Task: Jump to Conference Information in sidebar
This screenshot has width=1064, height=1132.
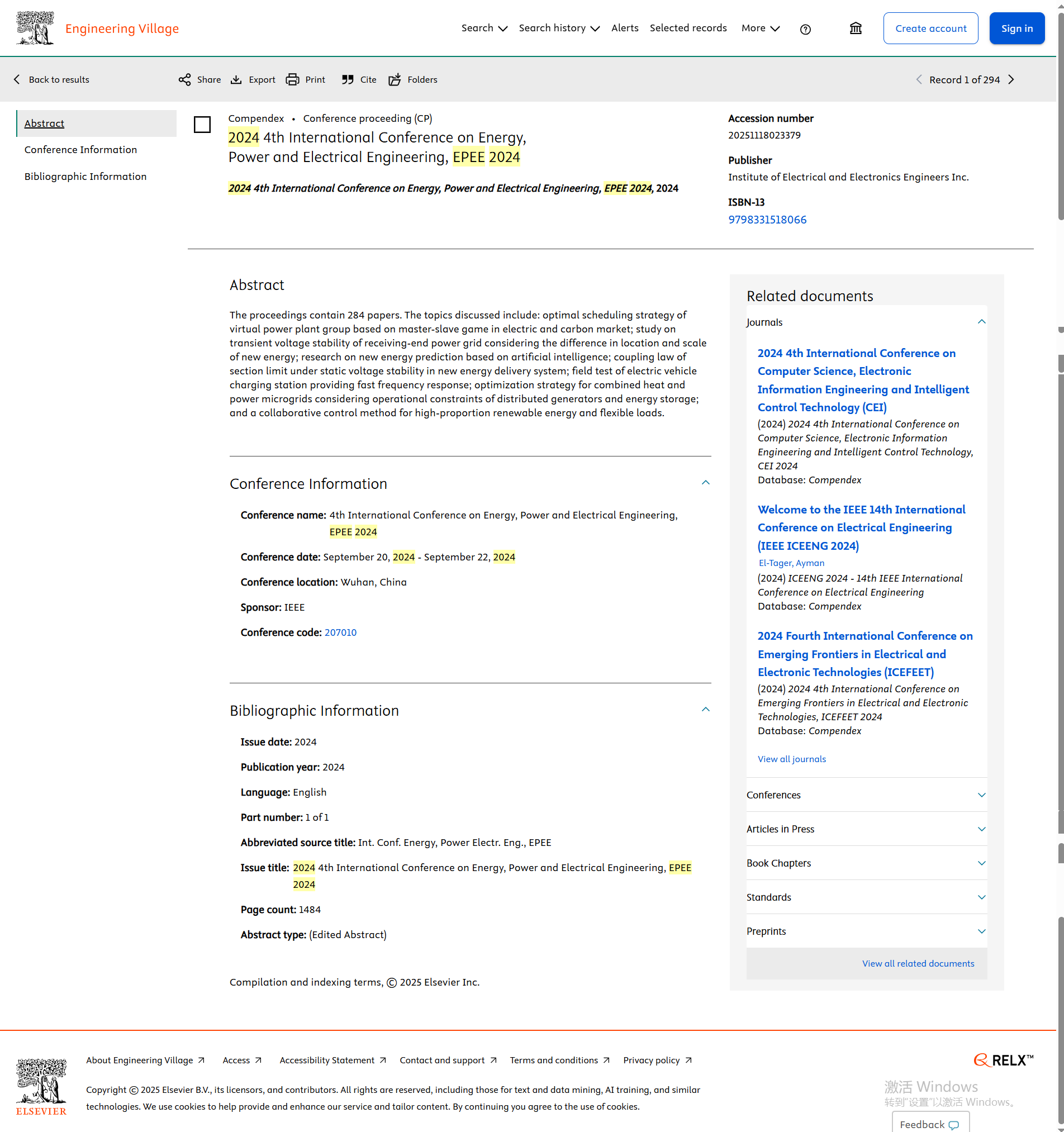Action: 80,150
